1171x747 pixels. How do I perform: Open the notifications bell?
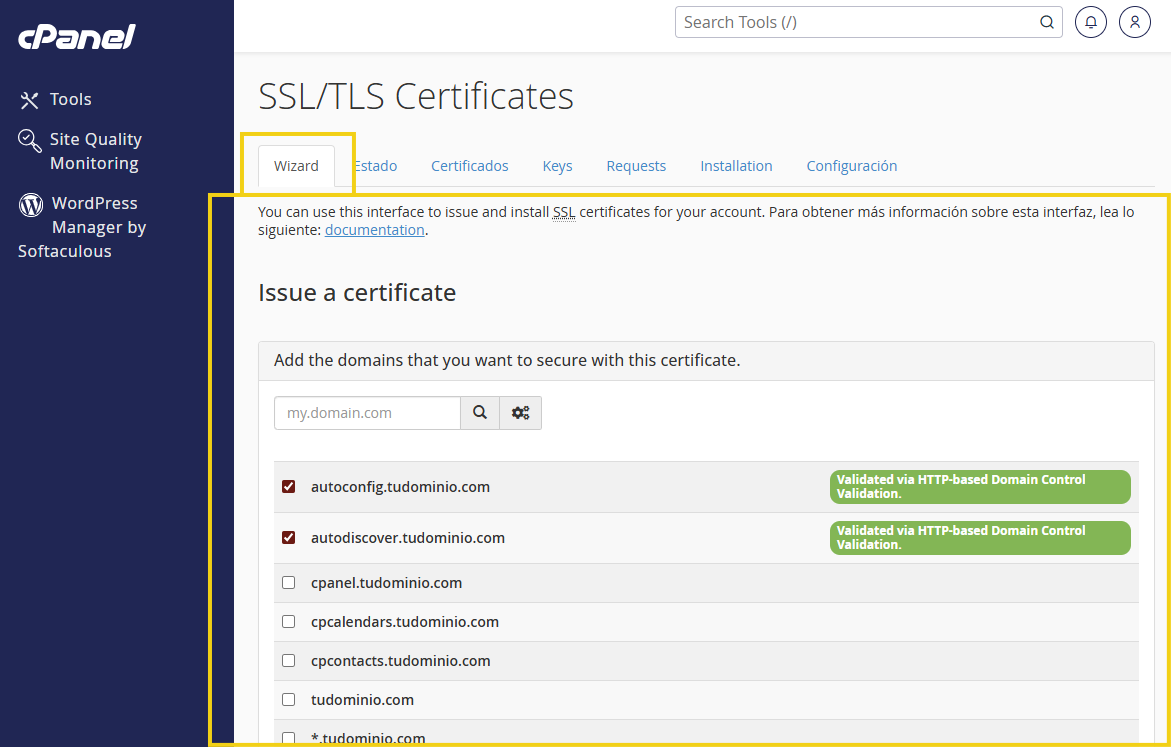point(1090,22)
